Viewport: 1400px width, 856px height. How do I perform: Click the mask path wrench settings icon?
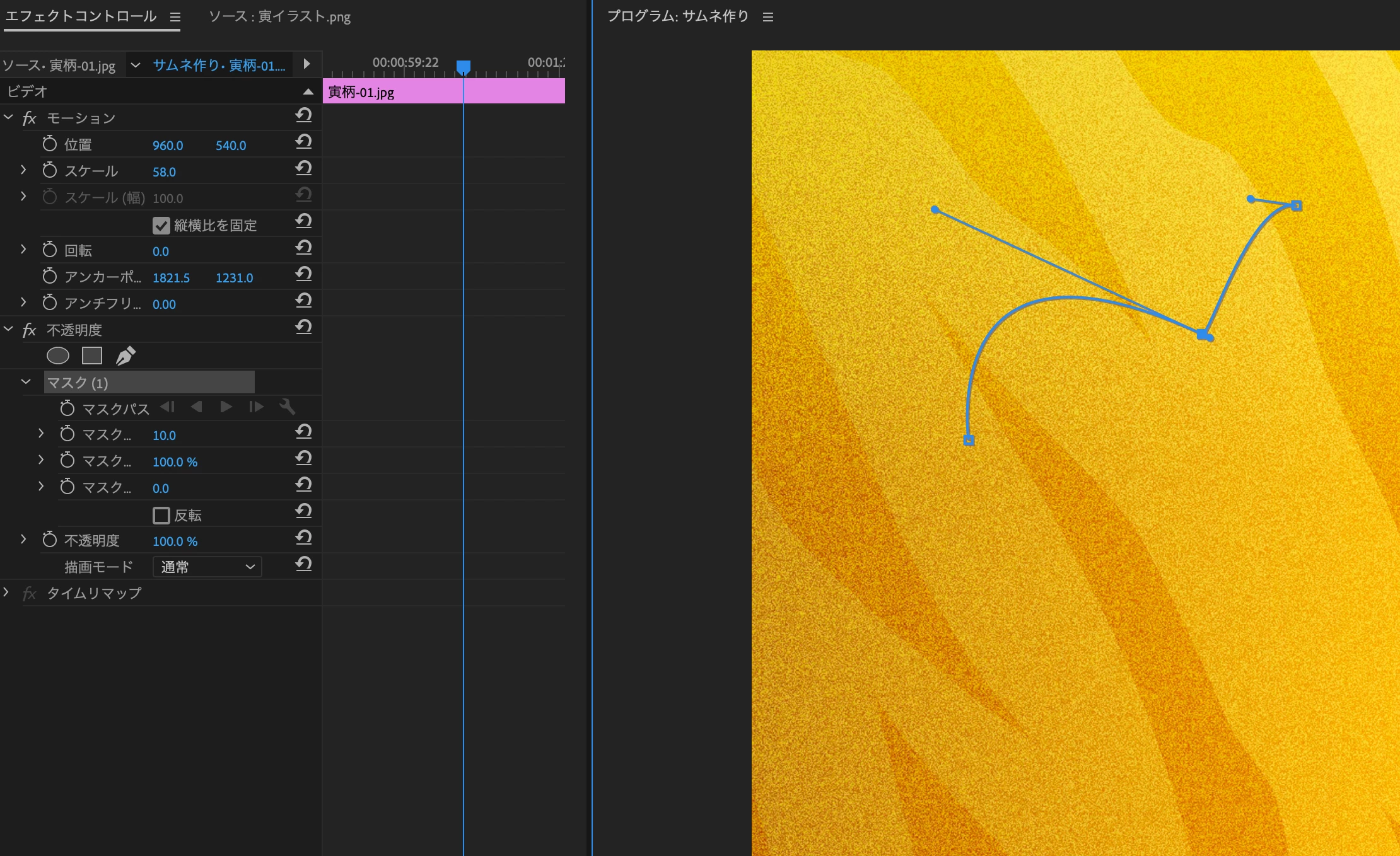coord(287,407)
